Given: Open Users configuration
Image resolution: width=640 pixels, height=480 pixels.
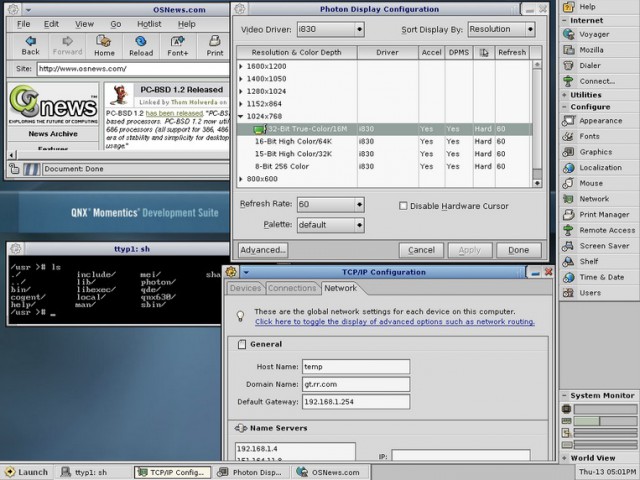Looking at the screenshot, I should tap(590, 293).
